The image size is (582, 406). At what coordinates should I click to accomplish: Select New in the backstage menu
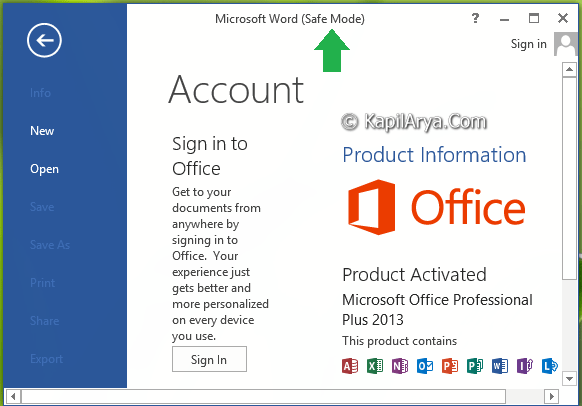[42, 131]
